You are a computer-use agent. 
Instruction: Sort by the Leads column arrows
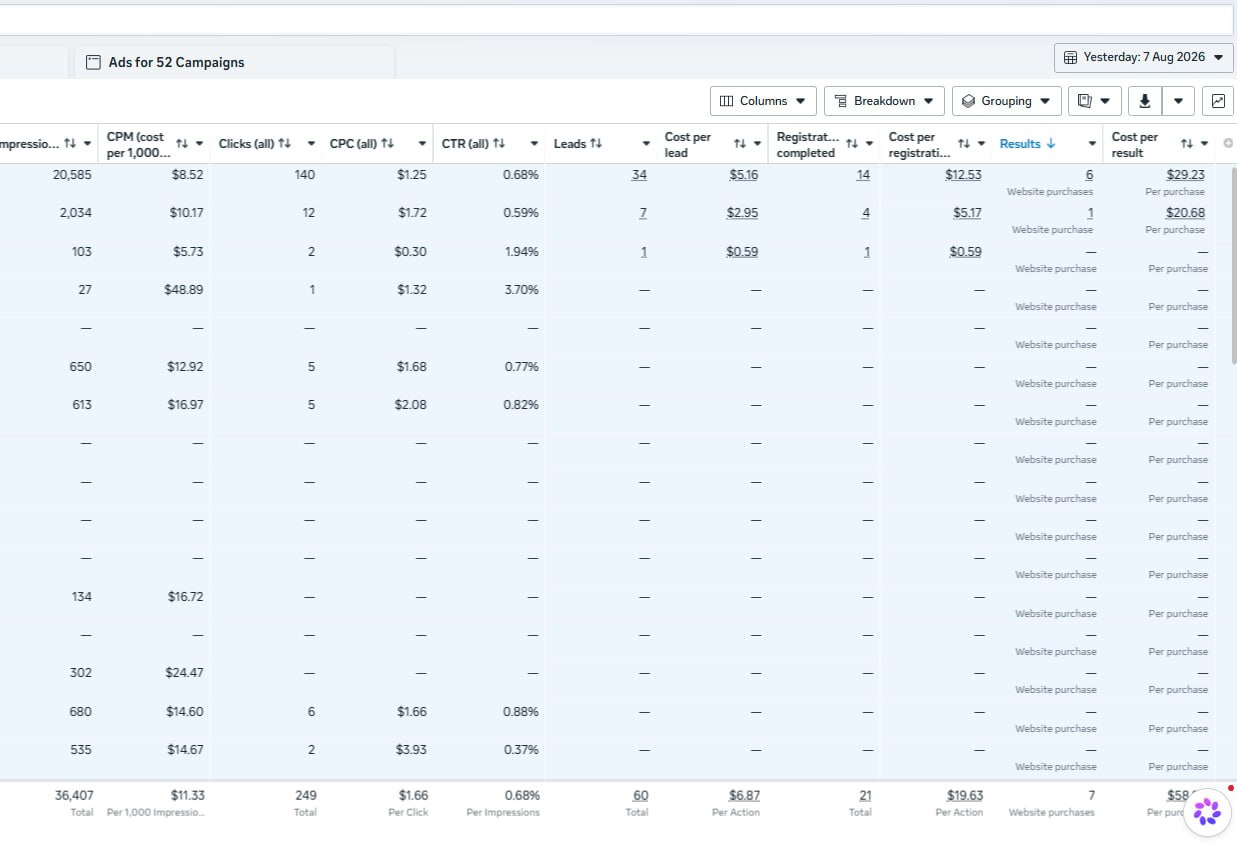pyautogui.click(x=596, y=144)
